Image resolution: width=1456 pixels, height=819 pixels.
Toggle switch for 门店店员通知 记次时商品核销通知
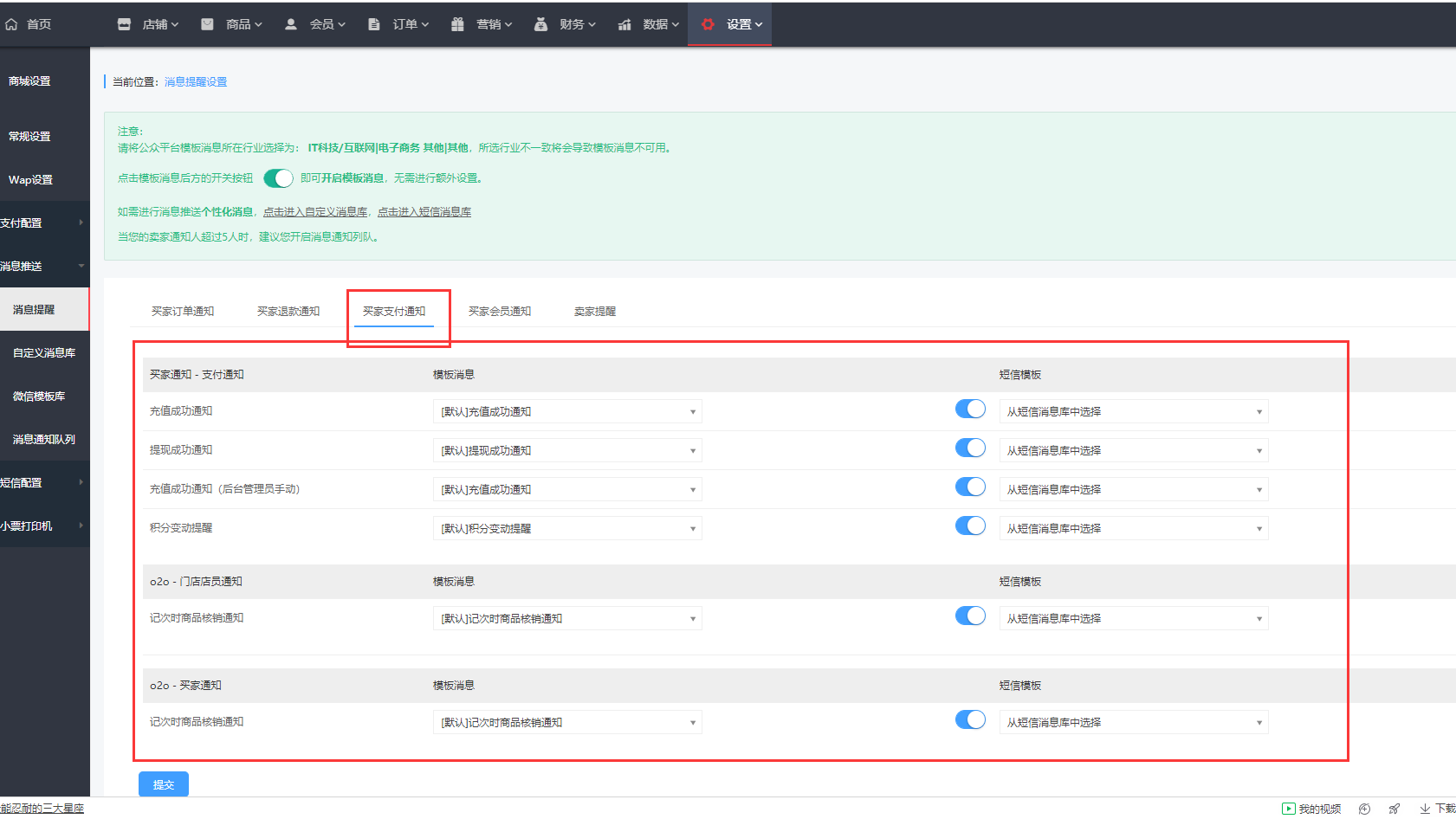coord(970,616)
